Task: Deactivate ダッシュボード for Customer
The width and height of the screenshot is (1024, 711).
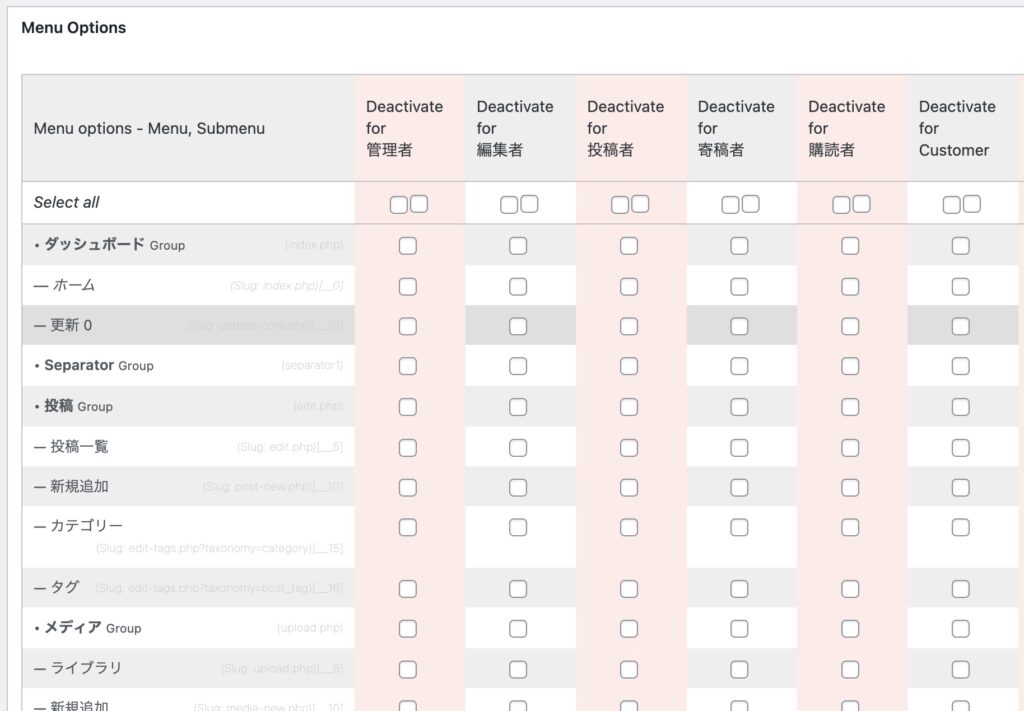Action: tap(960, 246)
